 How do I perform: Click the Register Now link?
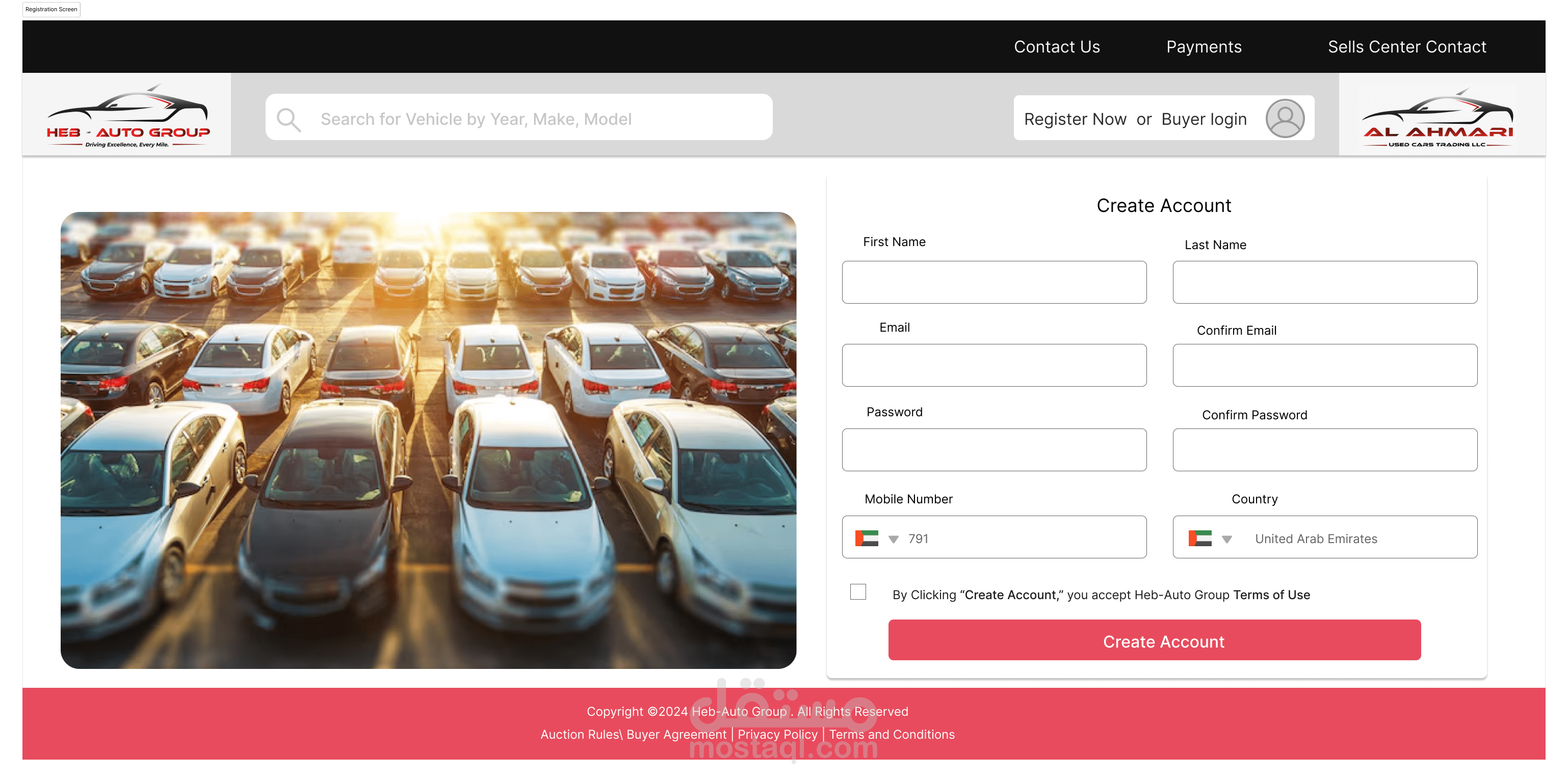[1075, 119]
